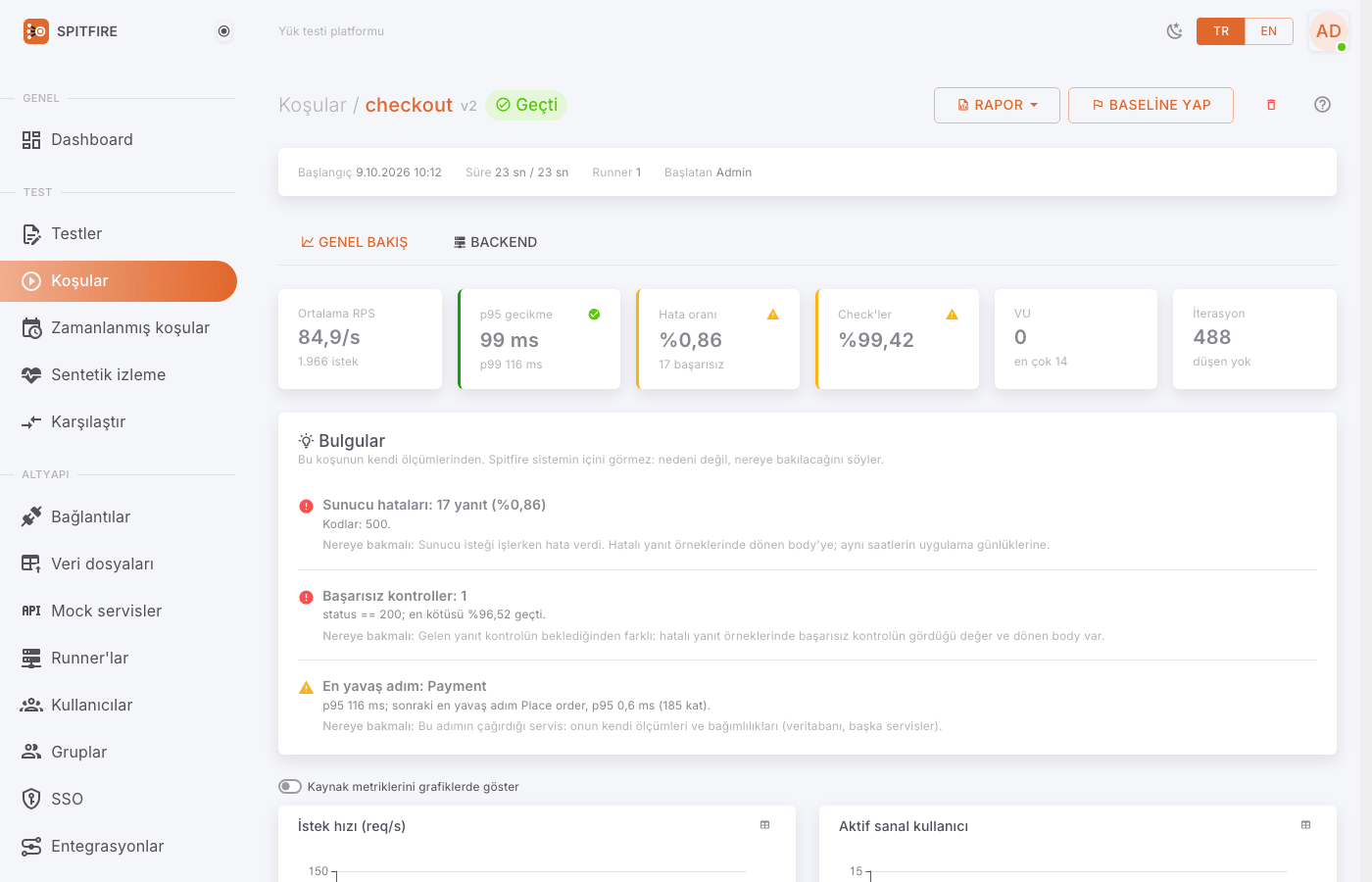The width and height of the screenshot is (1372, 882).
Task: Go to Testler in the sidebar
Action: click(x=119, y=233)
